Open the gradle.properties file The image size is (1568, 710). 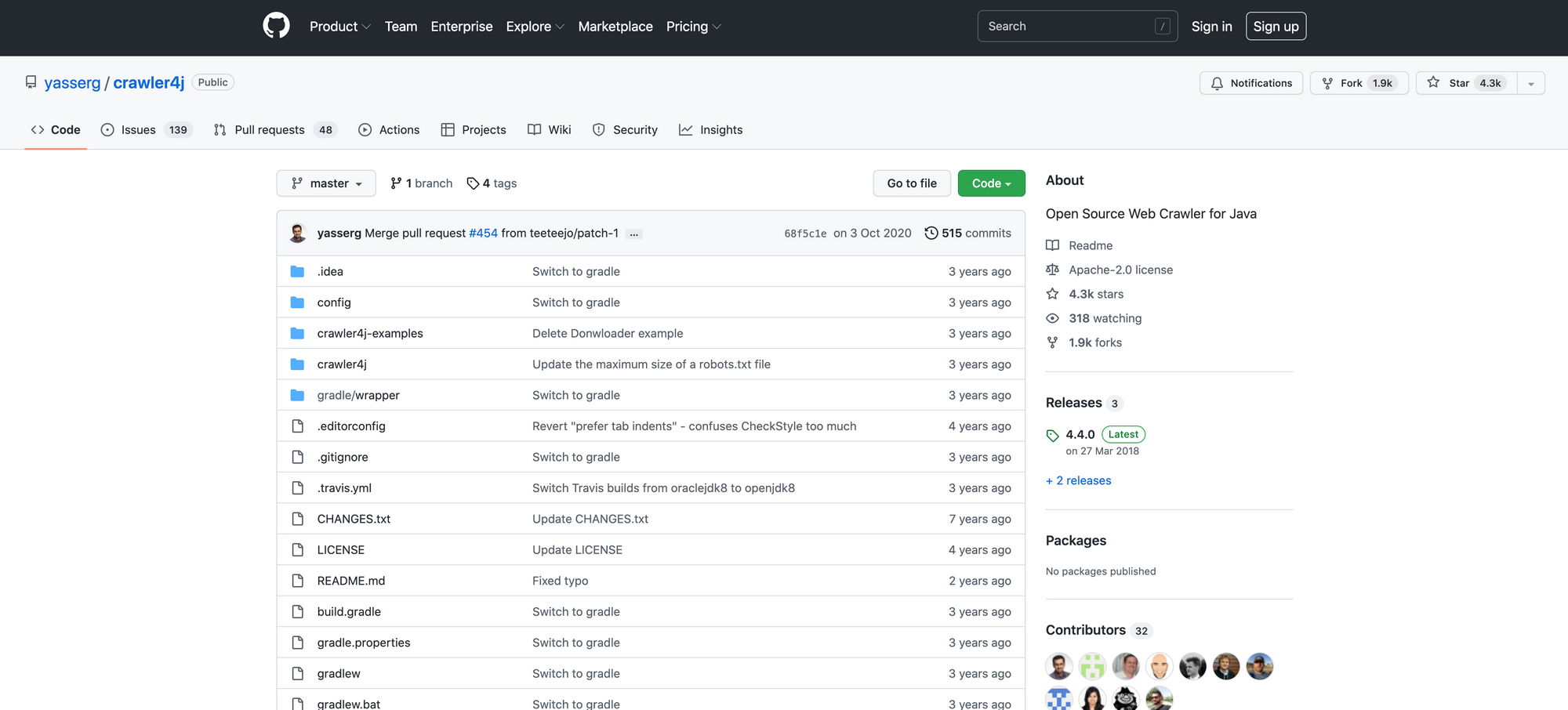pos(364,643)
